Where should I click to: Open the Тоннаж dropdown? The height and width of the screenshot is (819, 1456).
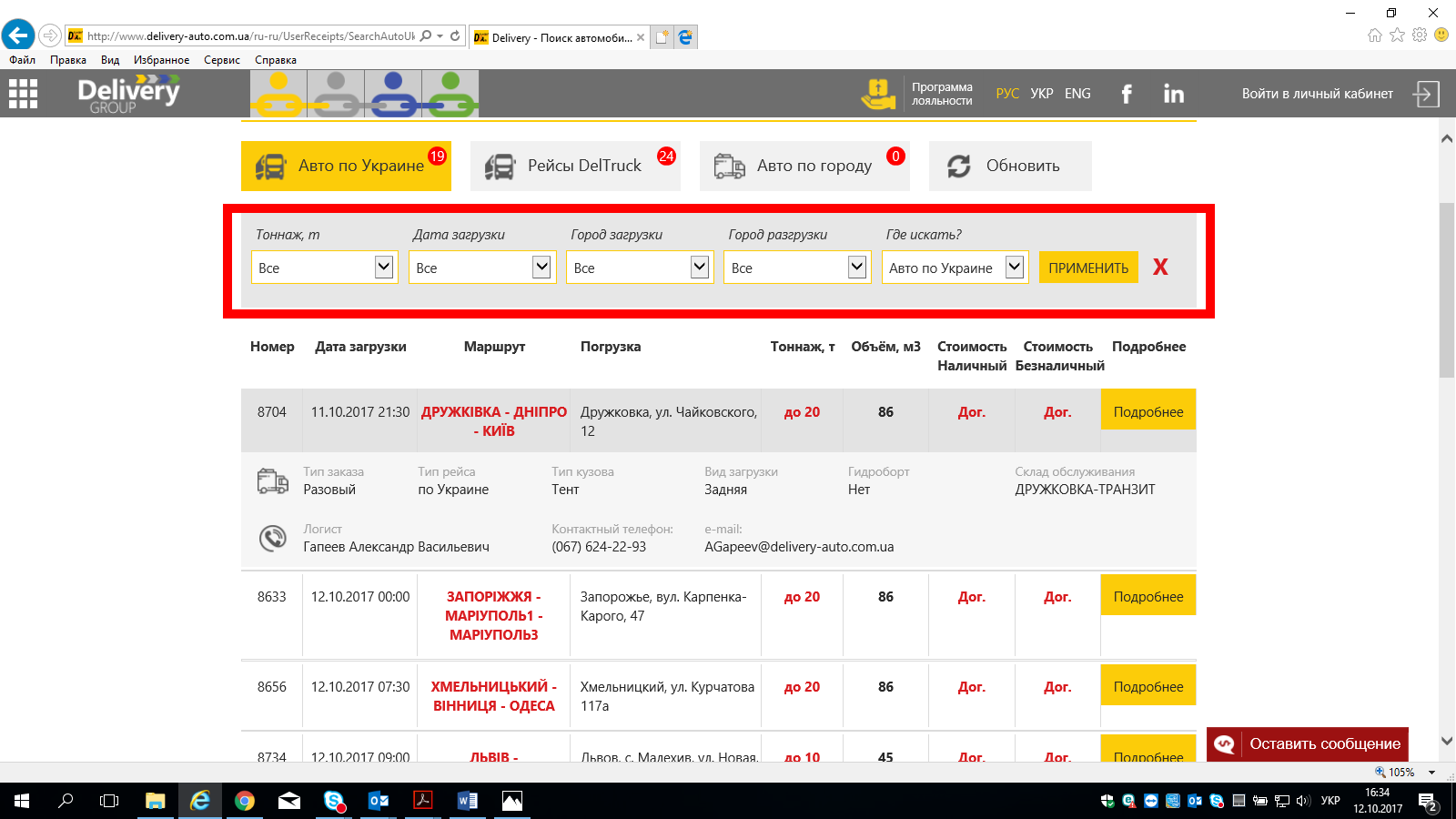click(x=325, y=268)
